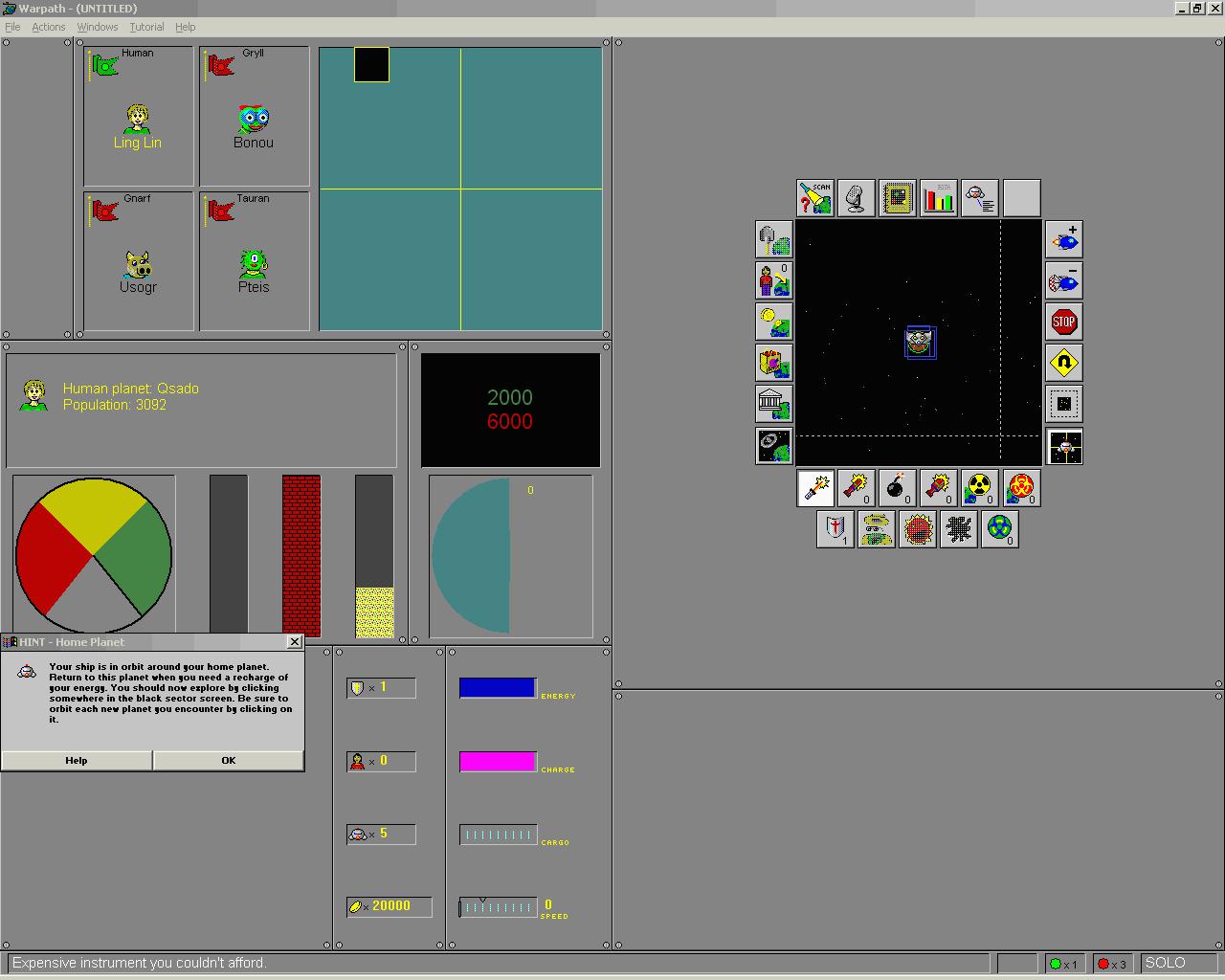This screenshot has height=980, width=1225.
Task: Select the black bomb weapon
Action: click(x=897, y=487)
